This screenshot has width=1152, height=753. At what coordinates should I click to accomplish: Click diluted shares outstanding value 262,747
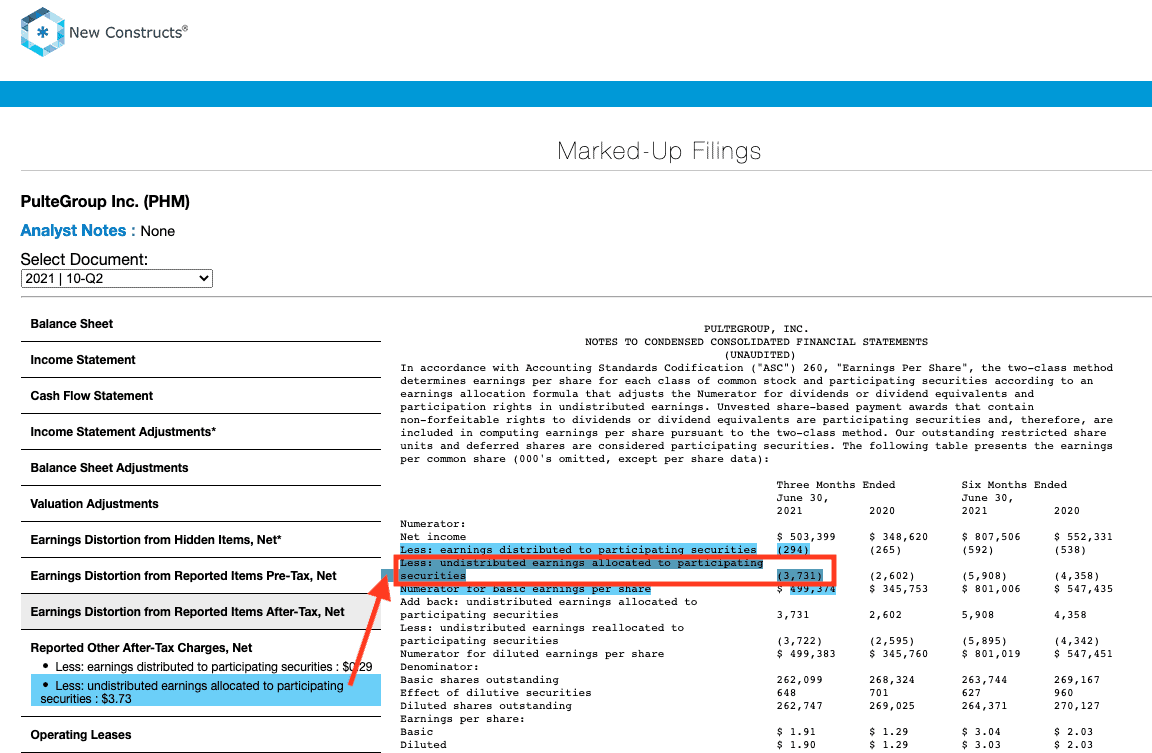tap(799, 706)
